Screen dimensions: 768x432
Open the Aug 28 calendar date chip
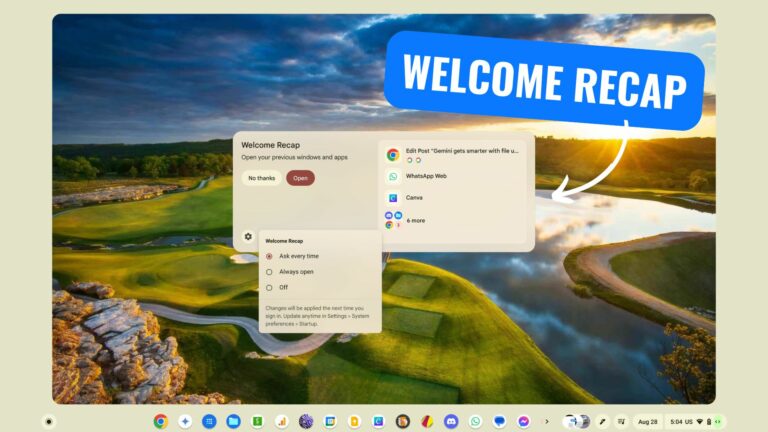(x=648, y=421)
